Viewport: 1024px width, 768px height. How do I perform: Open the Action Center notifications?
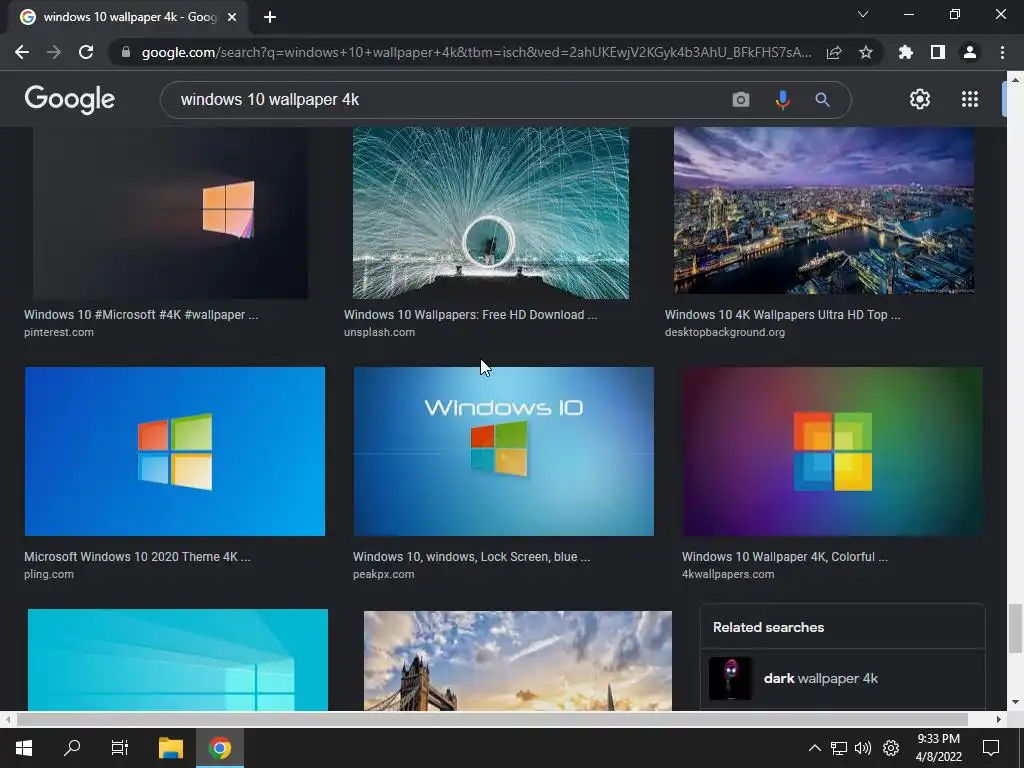(x=991, y=748)
